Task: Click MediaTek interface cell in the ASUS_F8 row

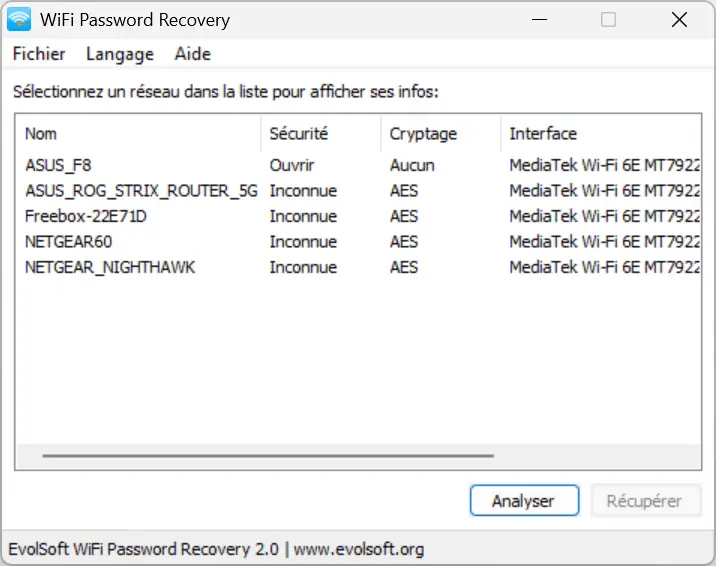Action: 605,165
